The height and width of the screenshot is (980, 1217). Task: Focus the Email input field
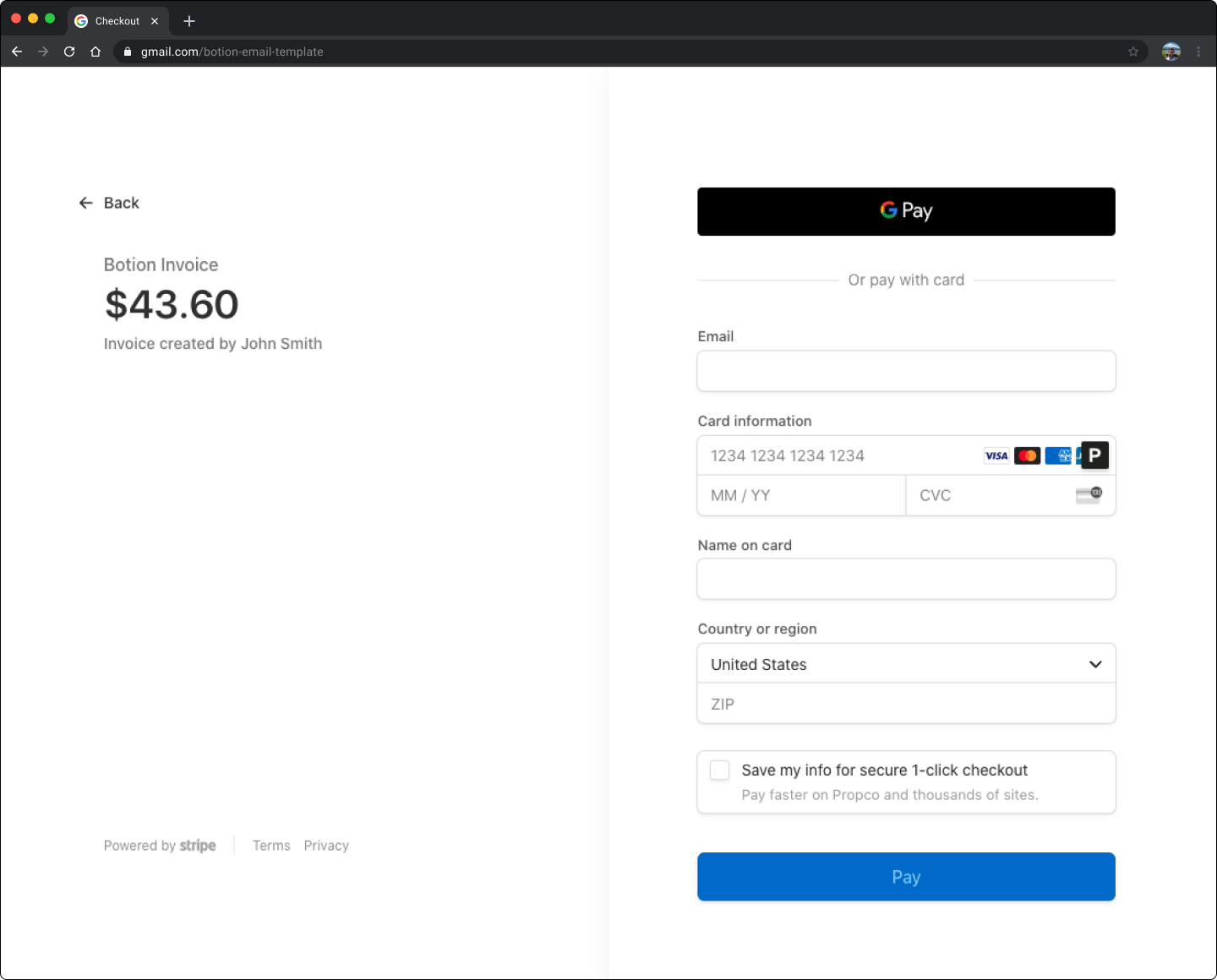(906, 371)
